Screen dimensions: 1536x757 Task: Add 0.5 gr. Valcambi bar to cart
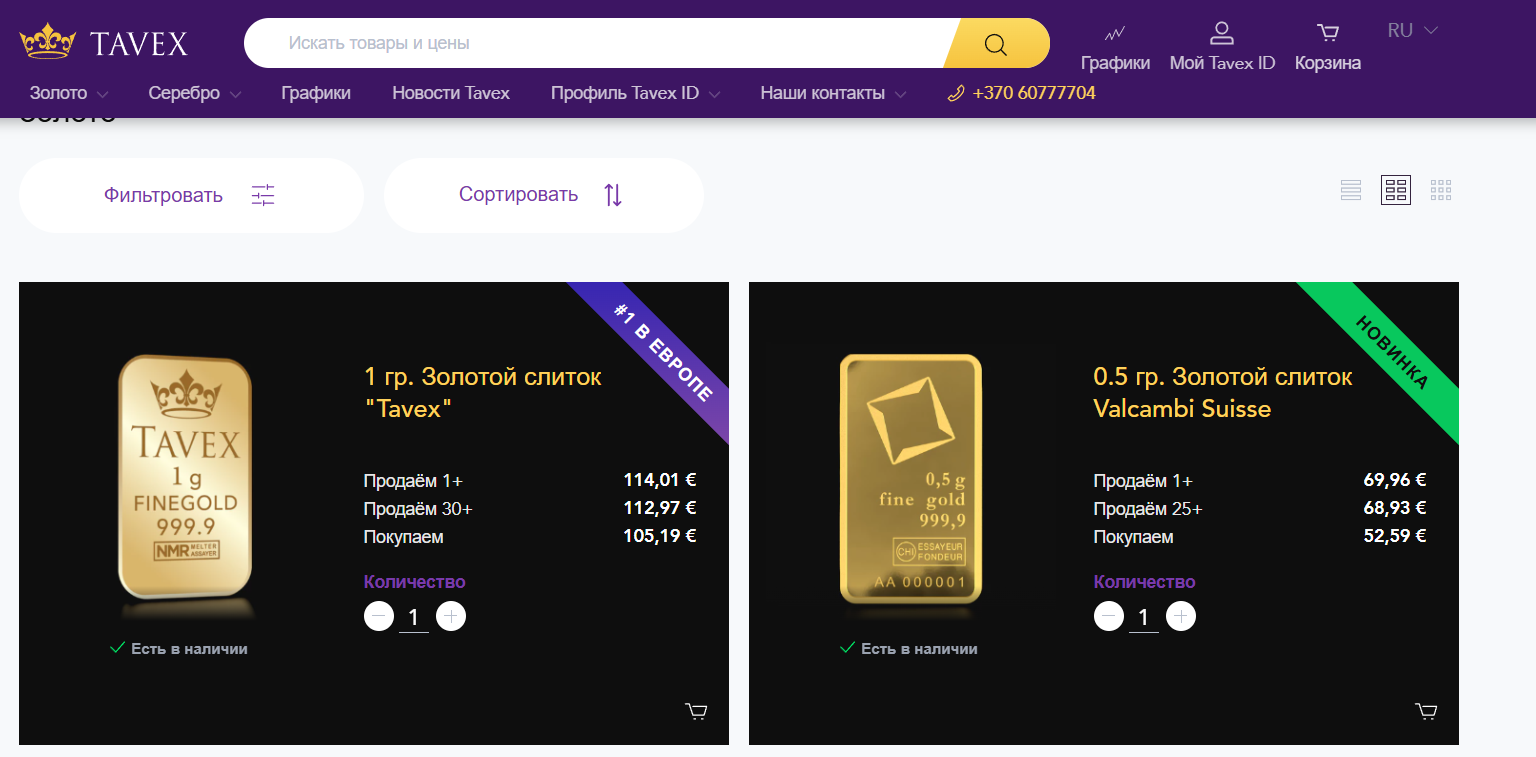coord(1426,712)
